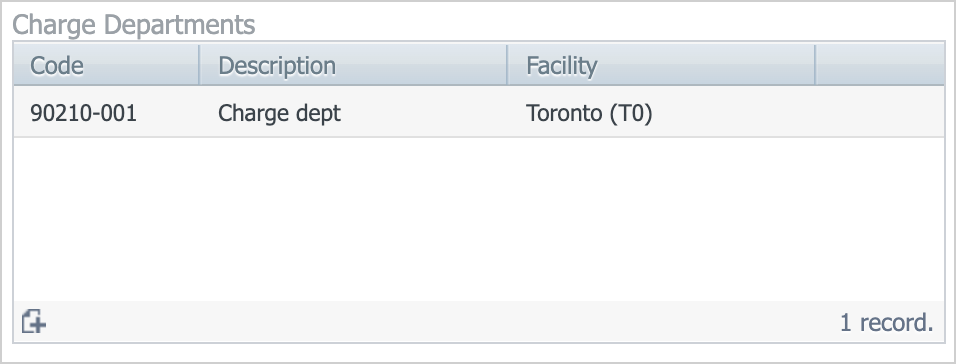Click the "Description" header label text
Viewport: 956px width, 364px height.
click(x=277, y=65)
